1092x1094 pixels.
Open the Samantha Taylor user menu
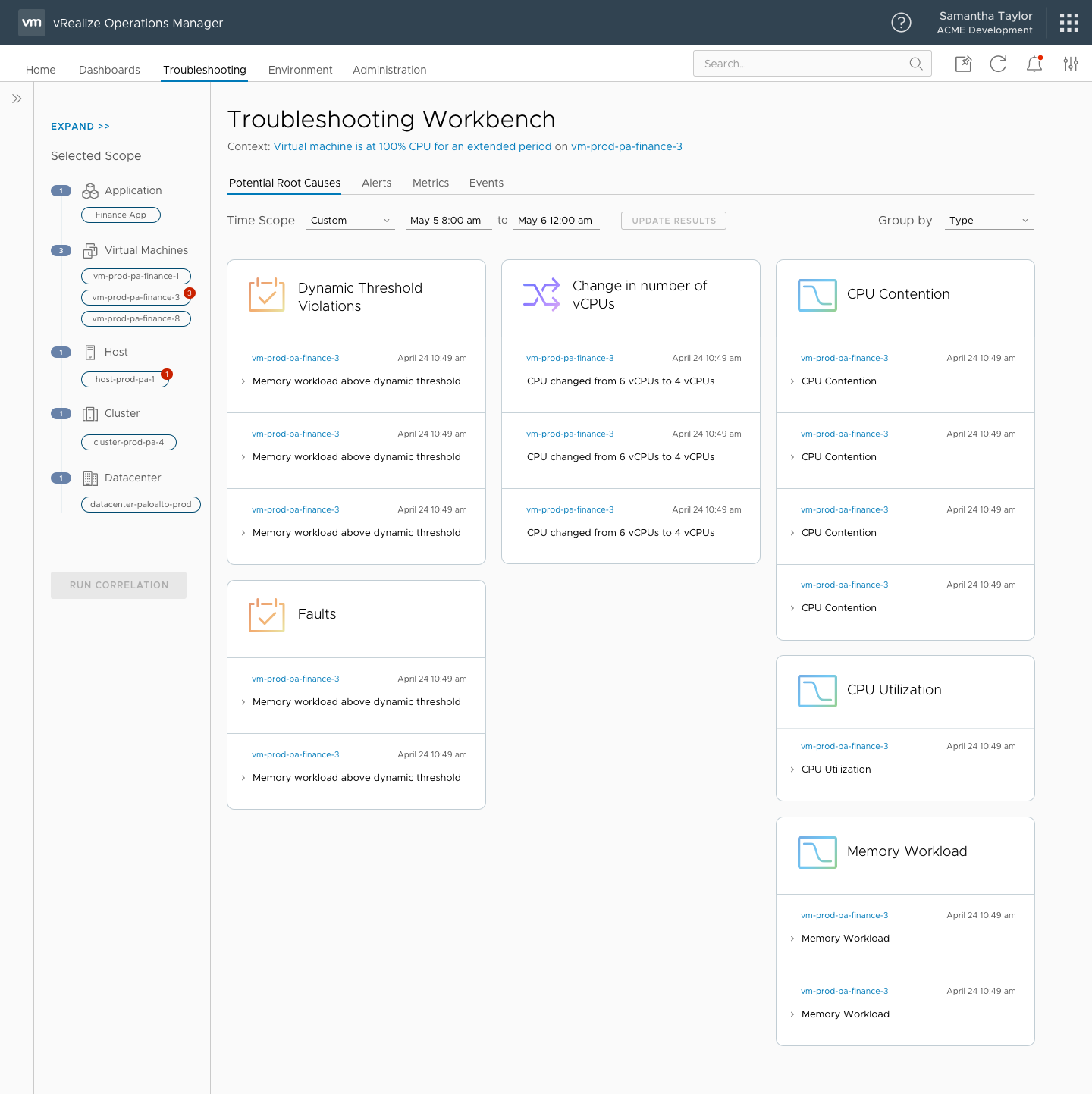985,23
